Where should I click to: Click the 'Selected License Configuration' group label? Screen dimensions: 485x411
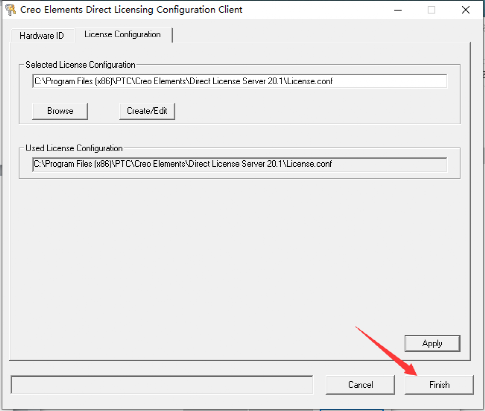point(80,65)
